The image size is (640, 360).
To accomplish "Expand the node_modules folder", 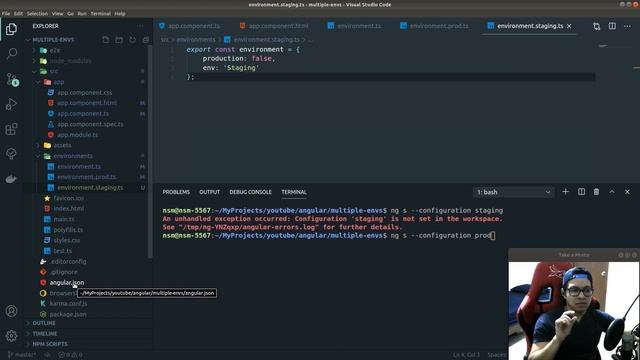I will (71, 61).
